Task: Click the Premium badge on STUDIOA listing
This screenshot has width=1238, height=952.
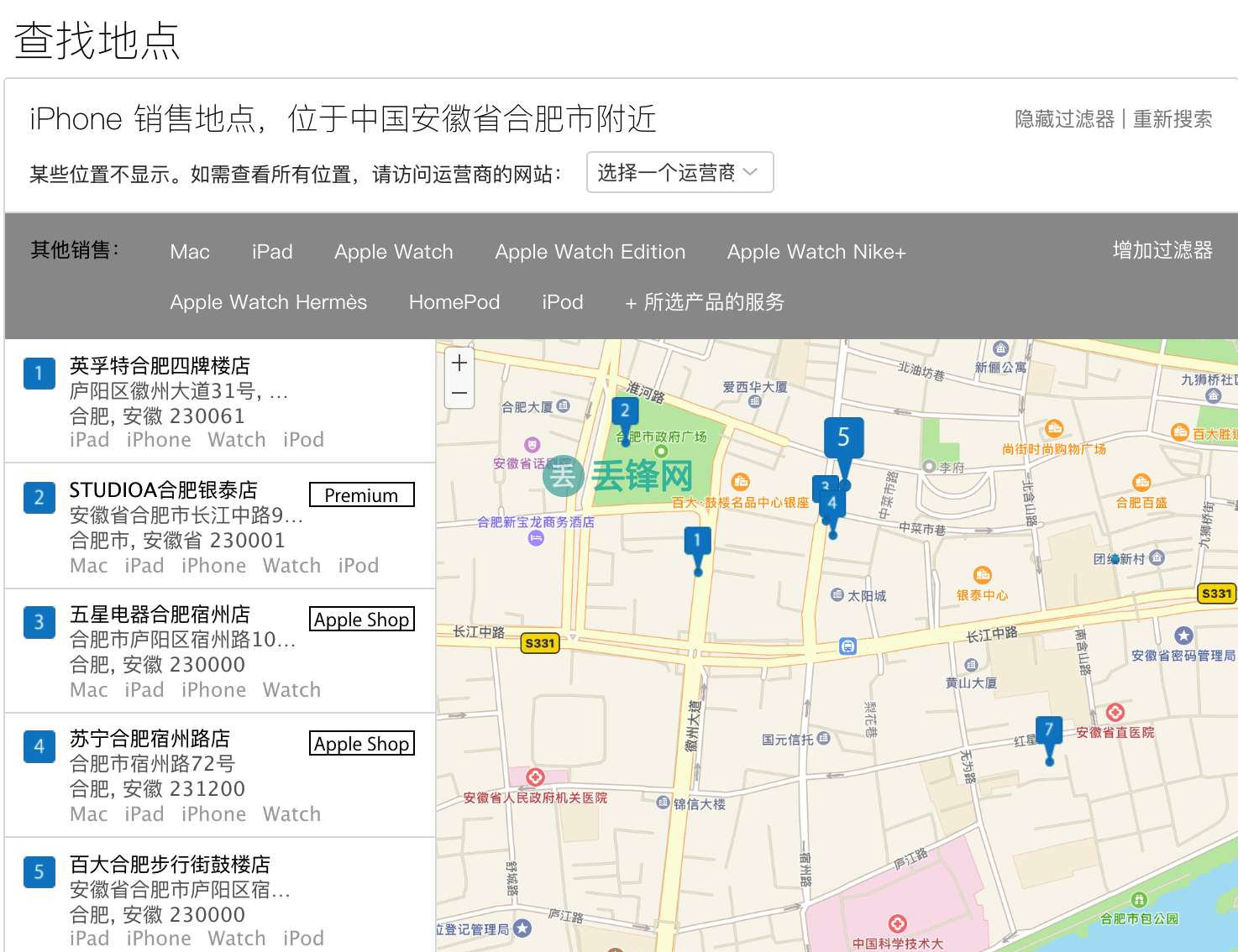Action: (x=362, y=494)
